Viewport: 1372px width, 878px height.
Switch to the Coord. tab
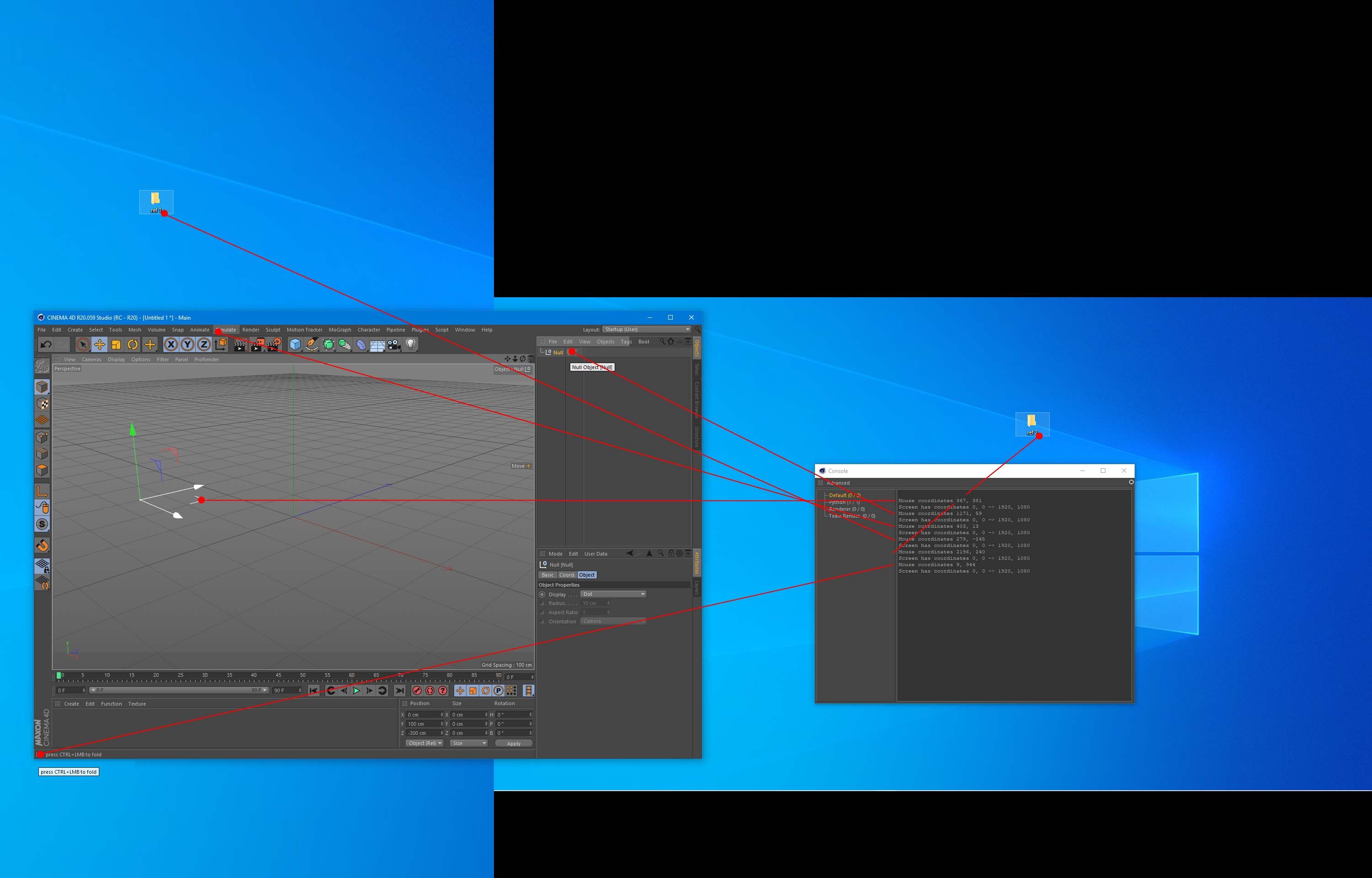(567, 575)
